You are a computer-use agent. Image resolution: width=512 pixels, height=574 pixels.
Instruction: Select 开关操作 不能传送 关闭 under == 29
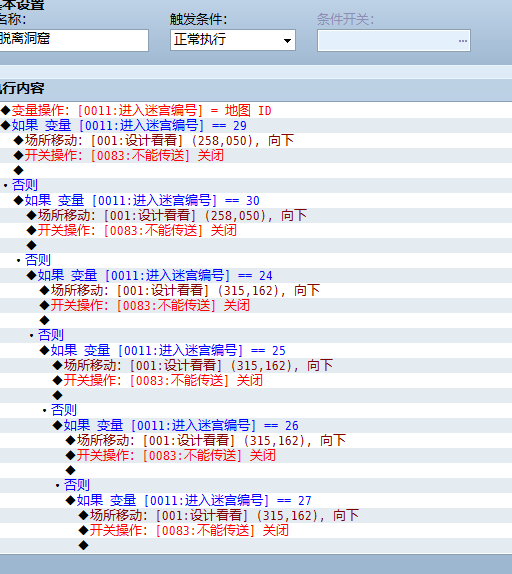256,155
